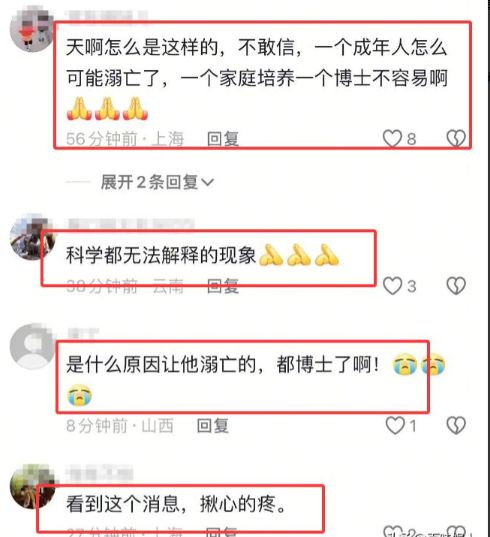Open first commenter's avatar profile
This screenshot has width=490, height=537.
pyautogui.click(x=32, y=30)
